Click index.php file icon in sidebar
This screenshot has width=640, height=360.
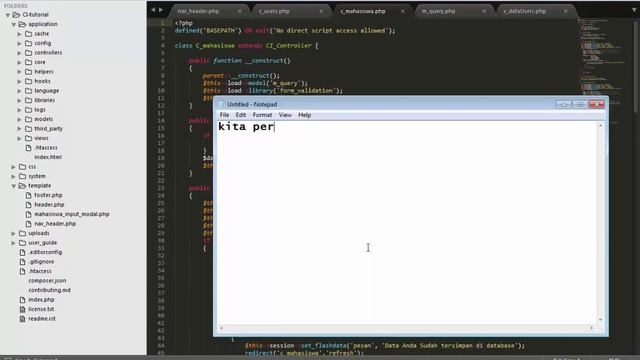coord(22,300)
